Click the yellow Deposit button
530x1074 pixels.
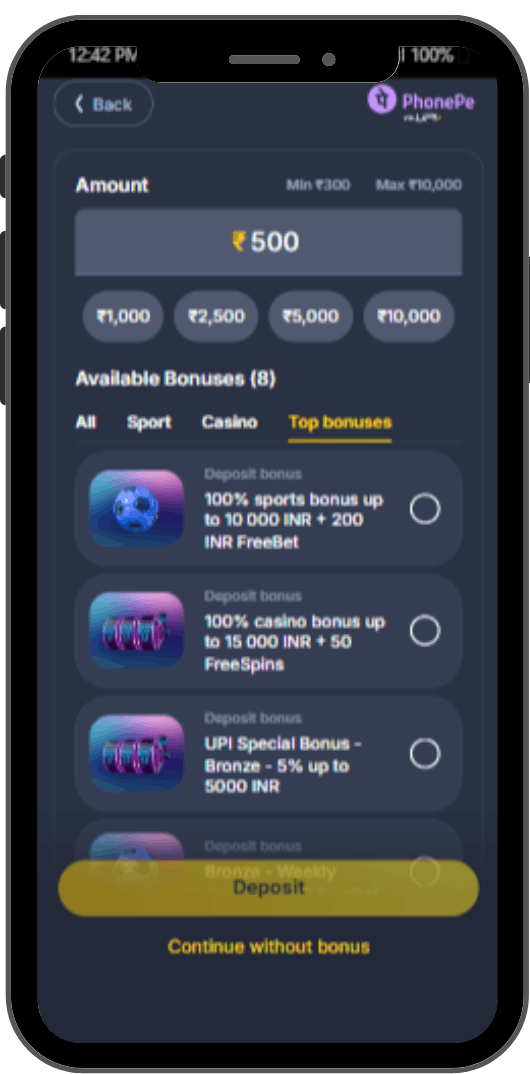point(268,888)
